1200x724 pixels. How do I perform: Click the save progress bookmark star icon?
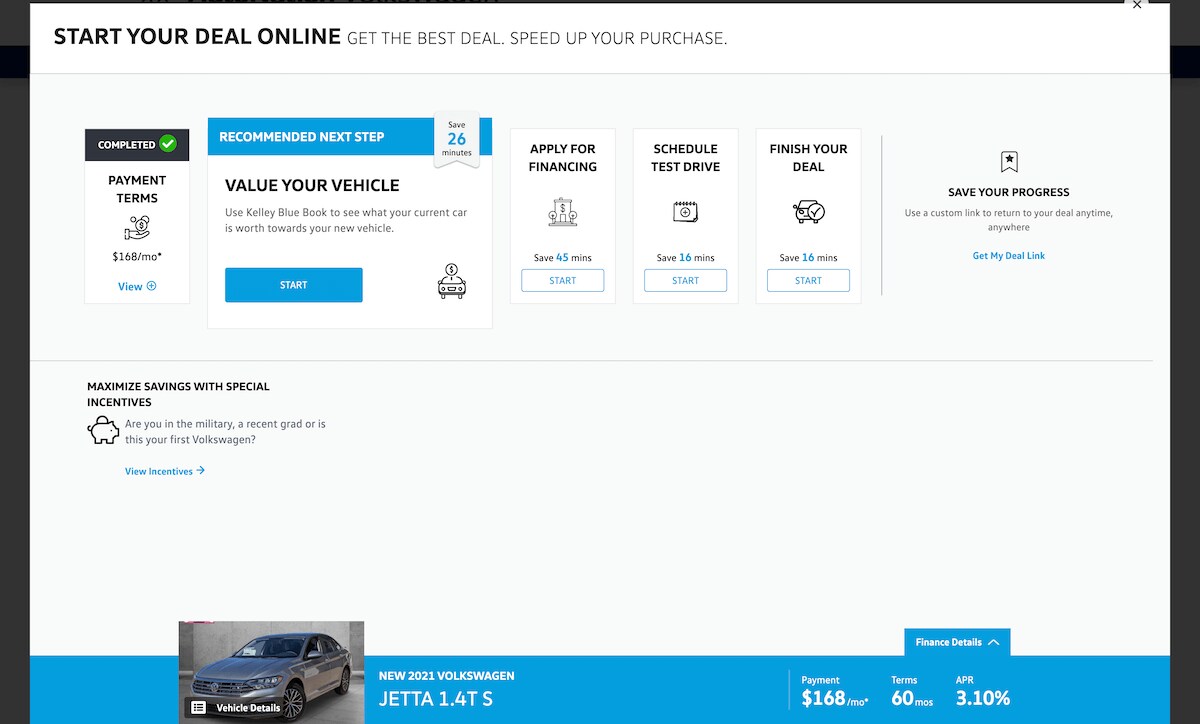click(1009, 162)
